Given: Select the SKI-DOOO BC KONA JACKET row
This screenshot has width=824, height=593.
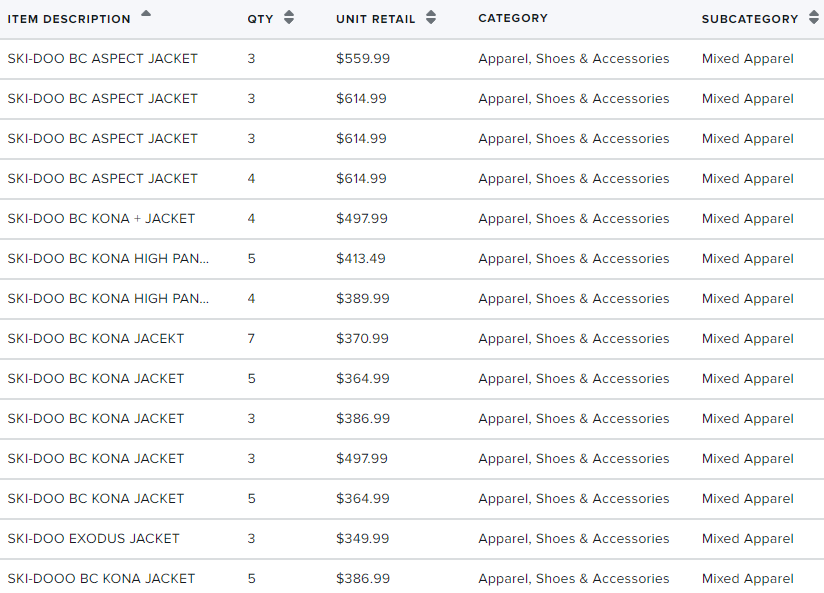Looking at the screenshot, I should 412,576.
